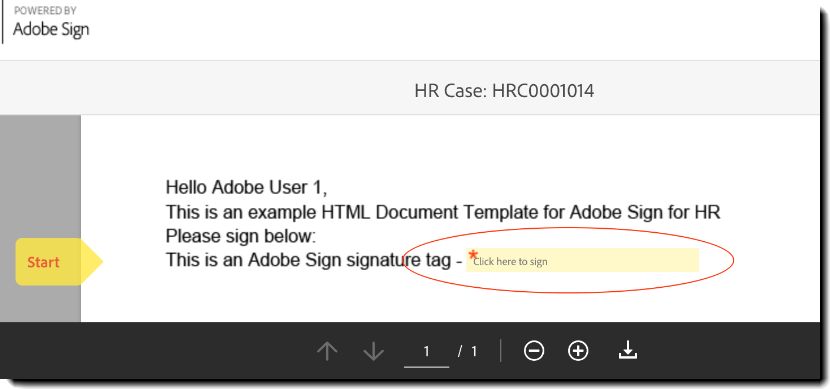The width and height of the screenshot is (830, 389).
Task: Click the 'example HTML Document Template' sentence
Action: (x=443, y=212)
